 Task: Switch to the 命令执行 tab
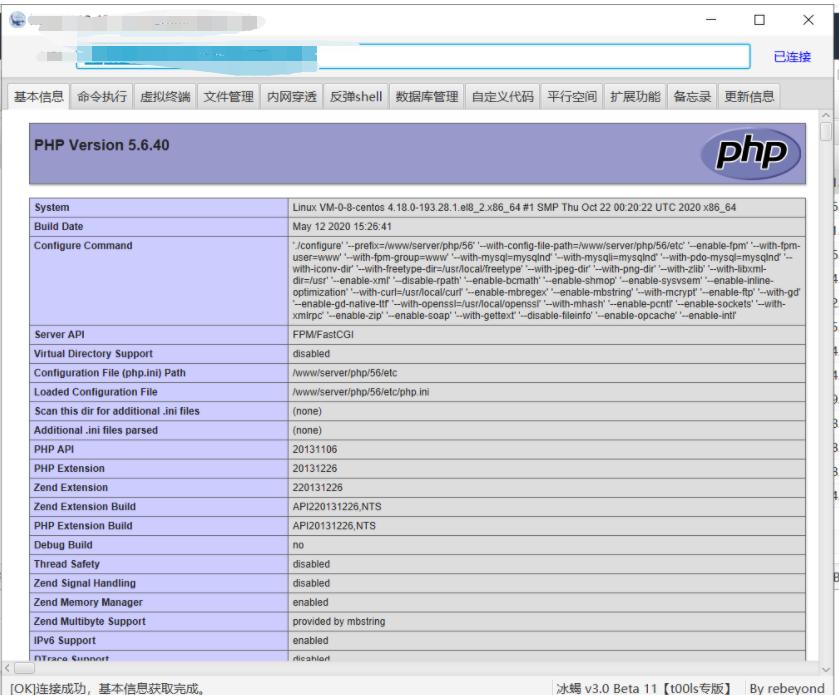pyautogui.click(x=102, y=96)
